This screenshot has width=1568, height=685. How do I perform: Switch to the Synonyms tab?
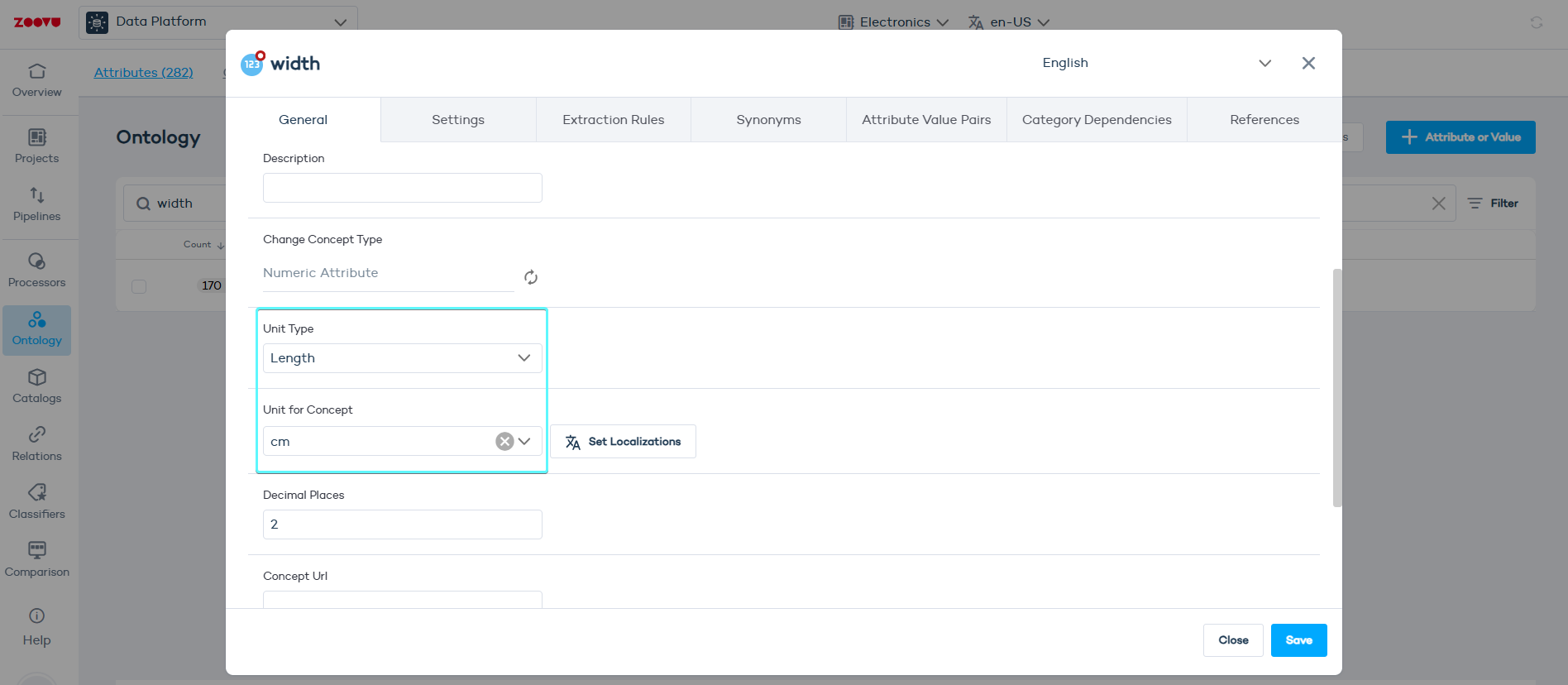768,120
